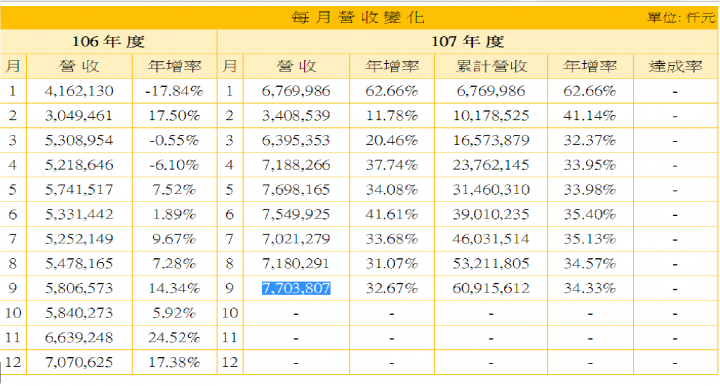Screen dimensions: 720x386
Task: Click the 單位: 仟元 unit label
Action: click(x=681, y=17)
